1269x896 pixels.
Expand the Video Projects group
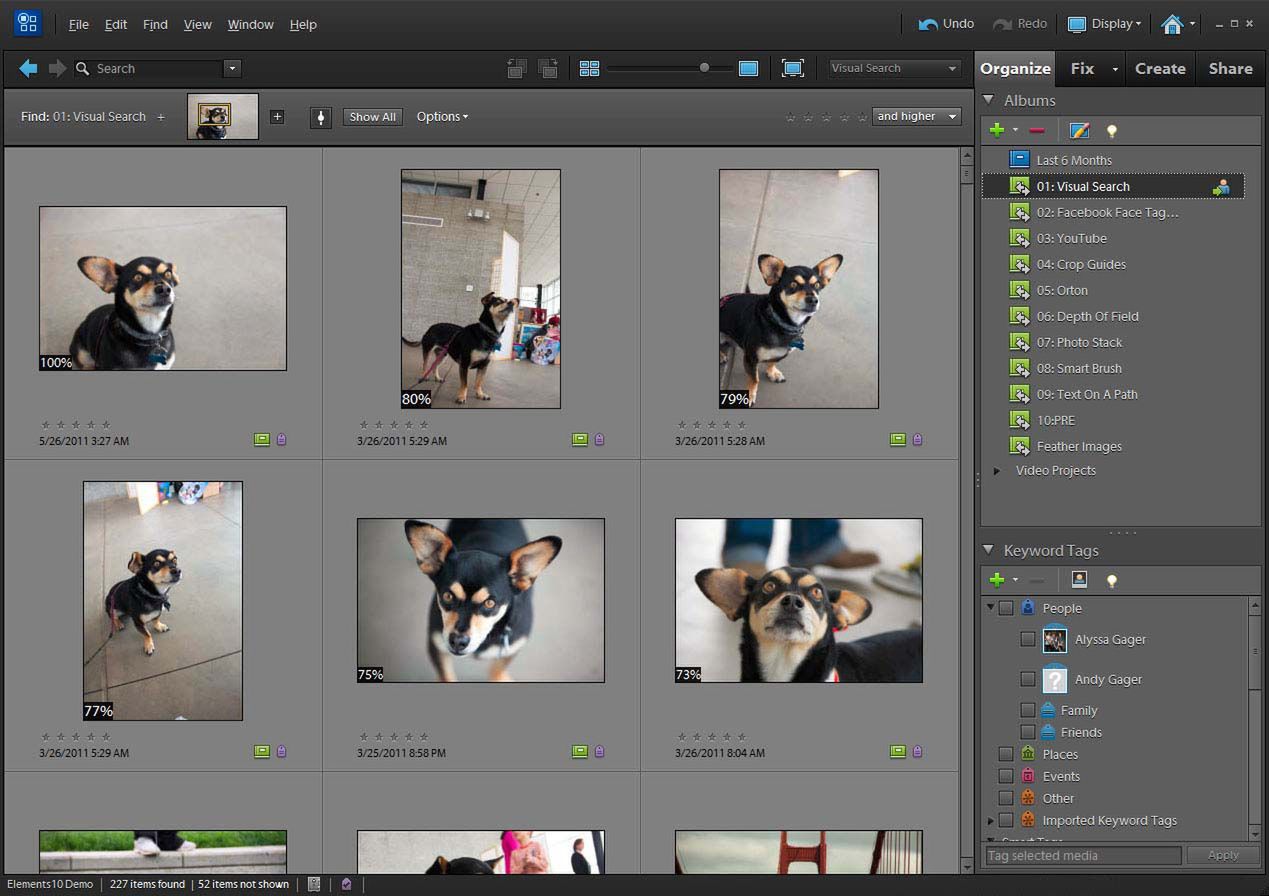point(996,470)
